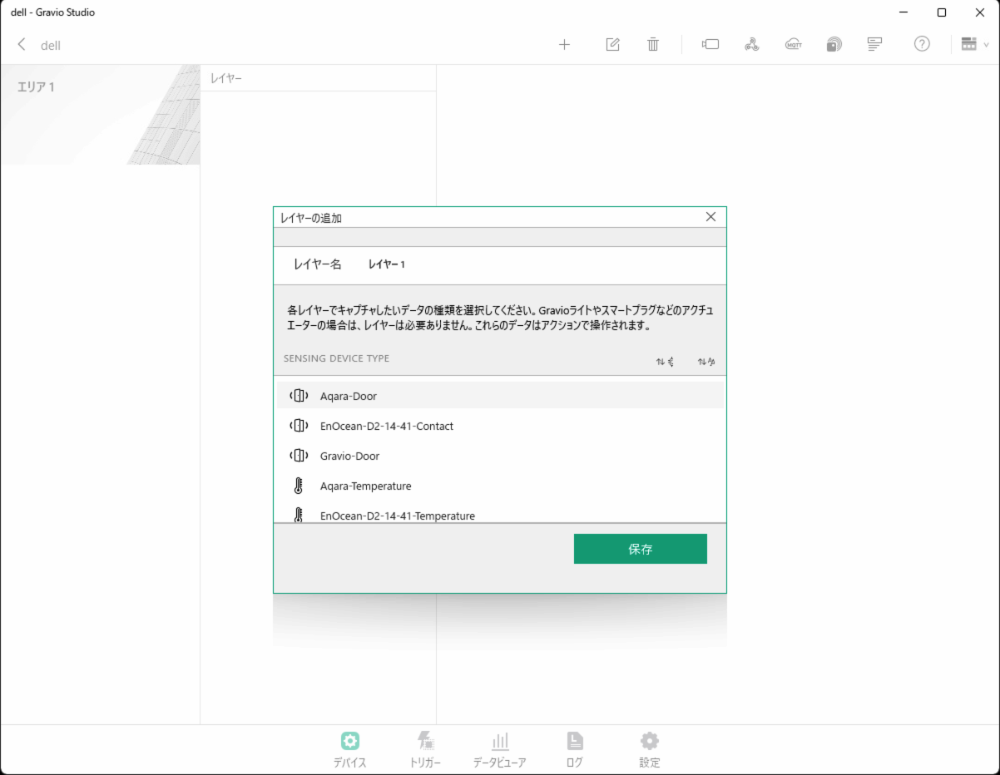1000x775 pixels.
Task: Add a new item with the plus icon
Action: tap(565, 44)
